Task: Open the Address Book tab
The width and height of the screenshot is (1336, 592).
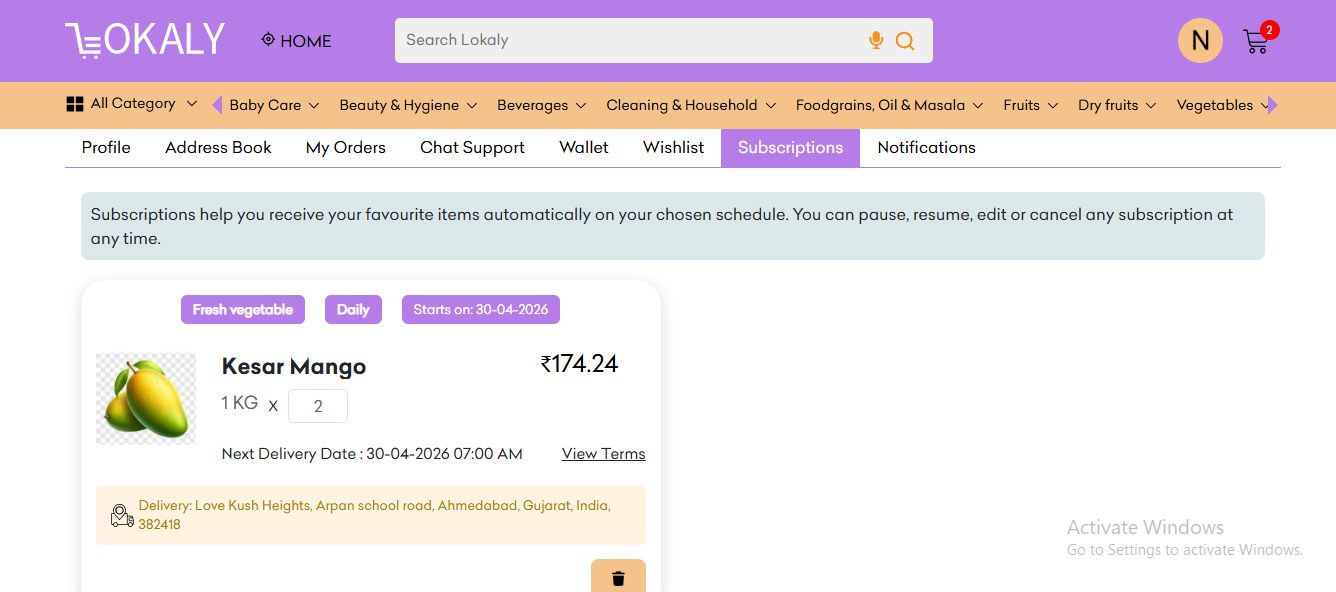Action: pyautogui.click(x=218, y=148)
